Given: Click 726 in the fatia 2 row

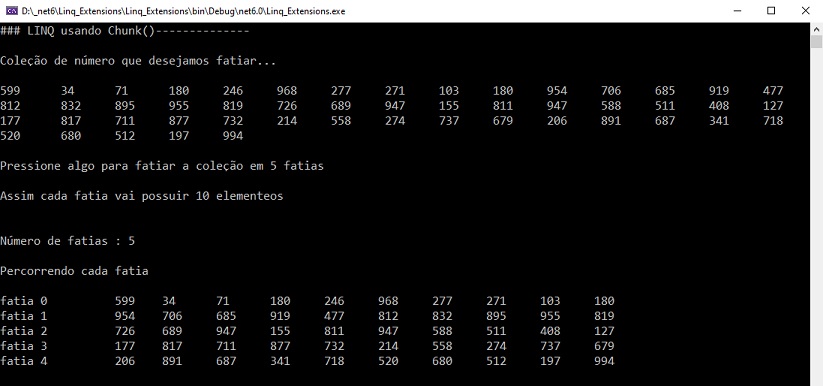Looking at the screenshot, I should [x=125, y=331].
